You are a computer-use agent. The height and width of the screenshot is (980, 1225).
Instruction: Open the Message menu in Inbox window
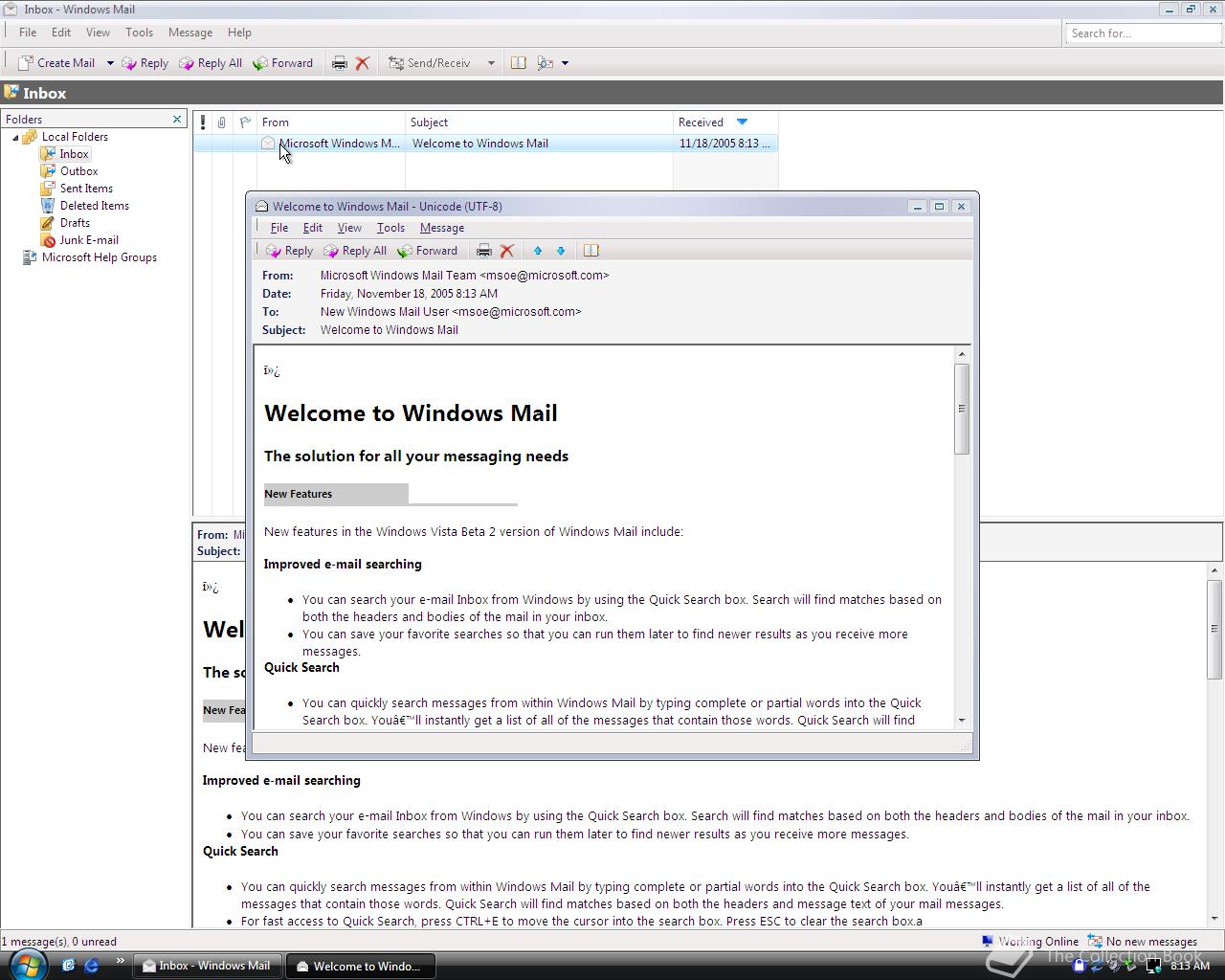190,33
